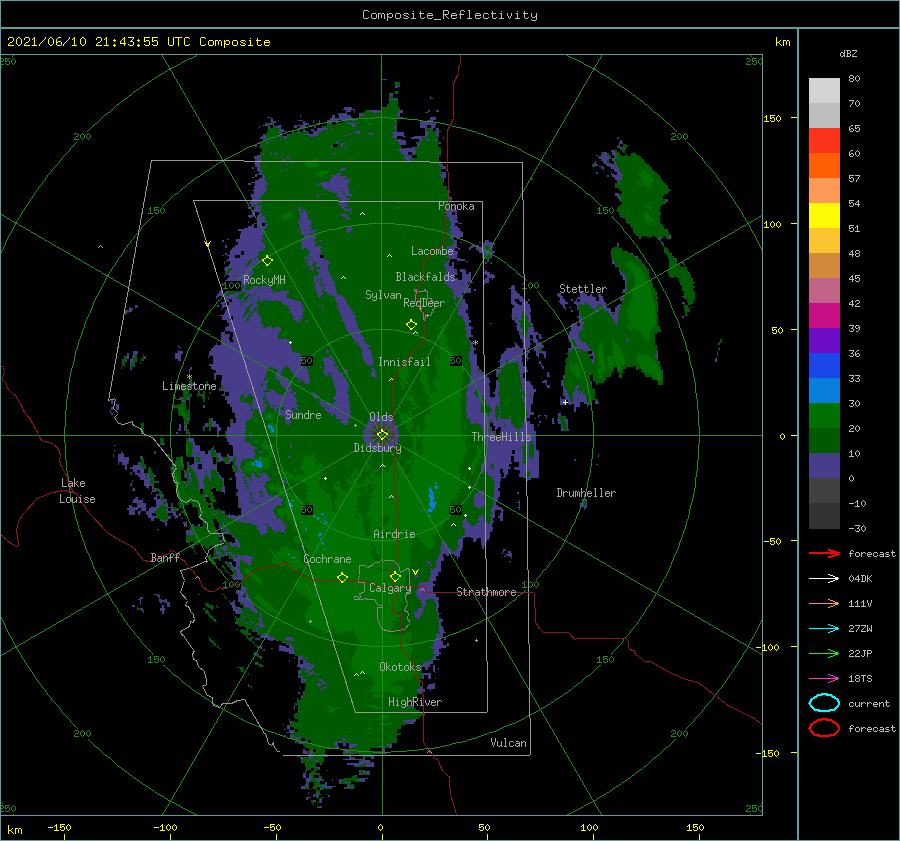Click the yellow swatch in dBZ legend

824,216
